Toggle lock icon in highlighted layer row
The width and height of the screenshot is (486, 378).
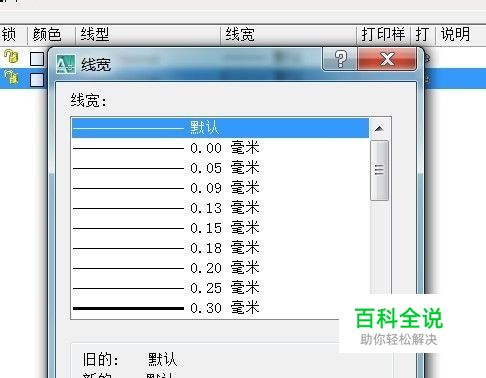pyautogui.click(x=11, y=77)
